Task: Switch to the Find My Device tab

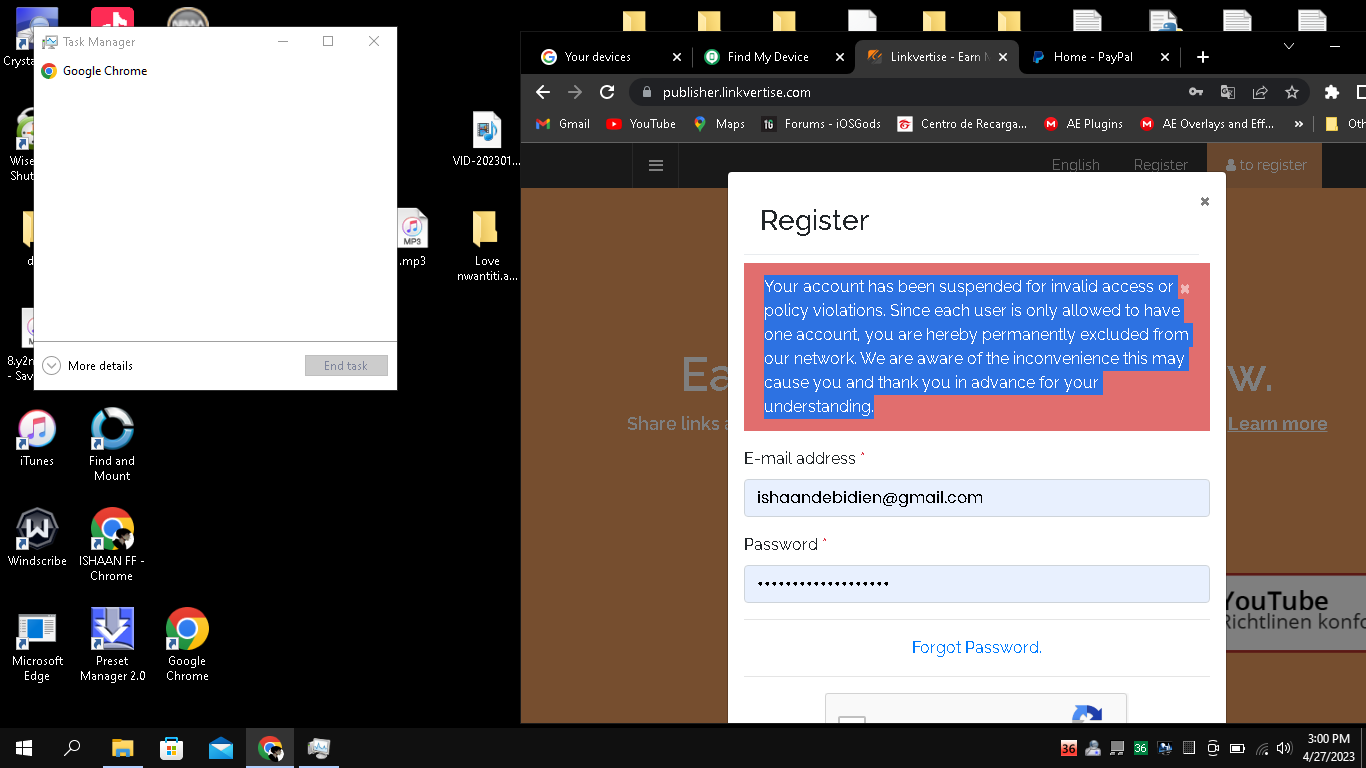Action: coord(770,57)
